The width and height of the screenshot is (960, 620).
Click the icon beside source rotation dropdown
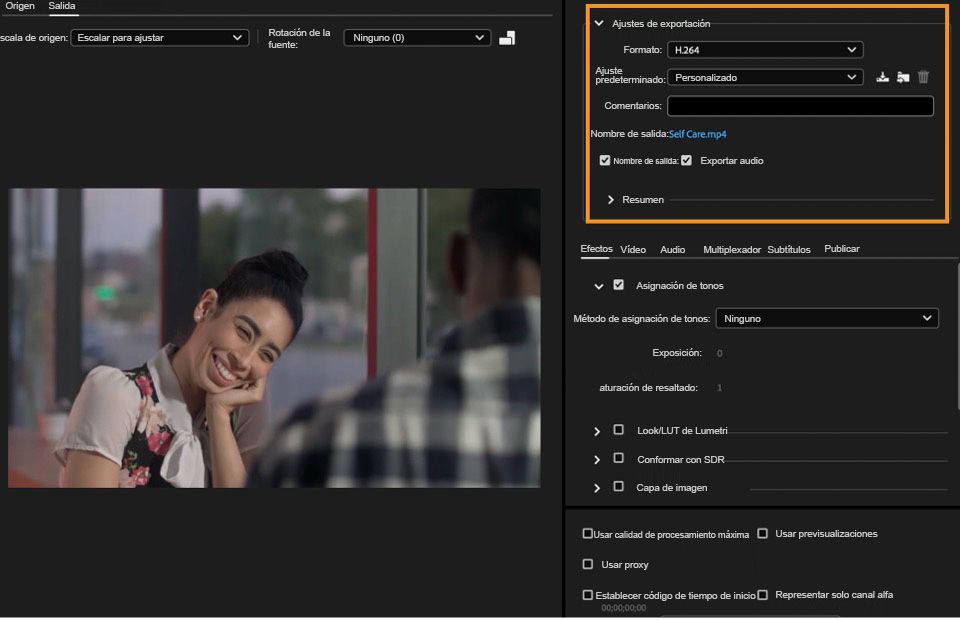pyautogui.click(x=507, y=38)
